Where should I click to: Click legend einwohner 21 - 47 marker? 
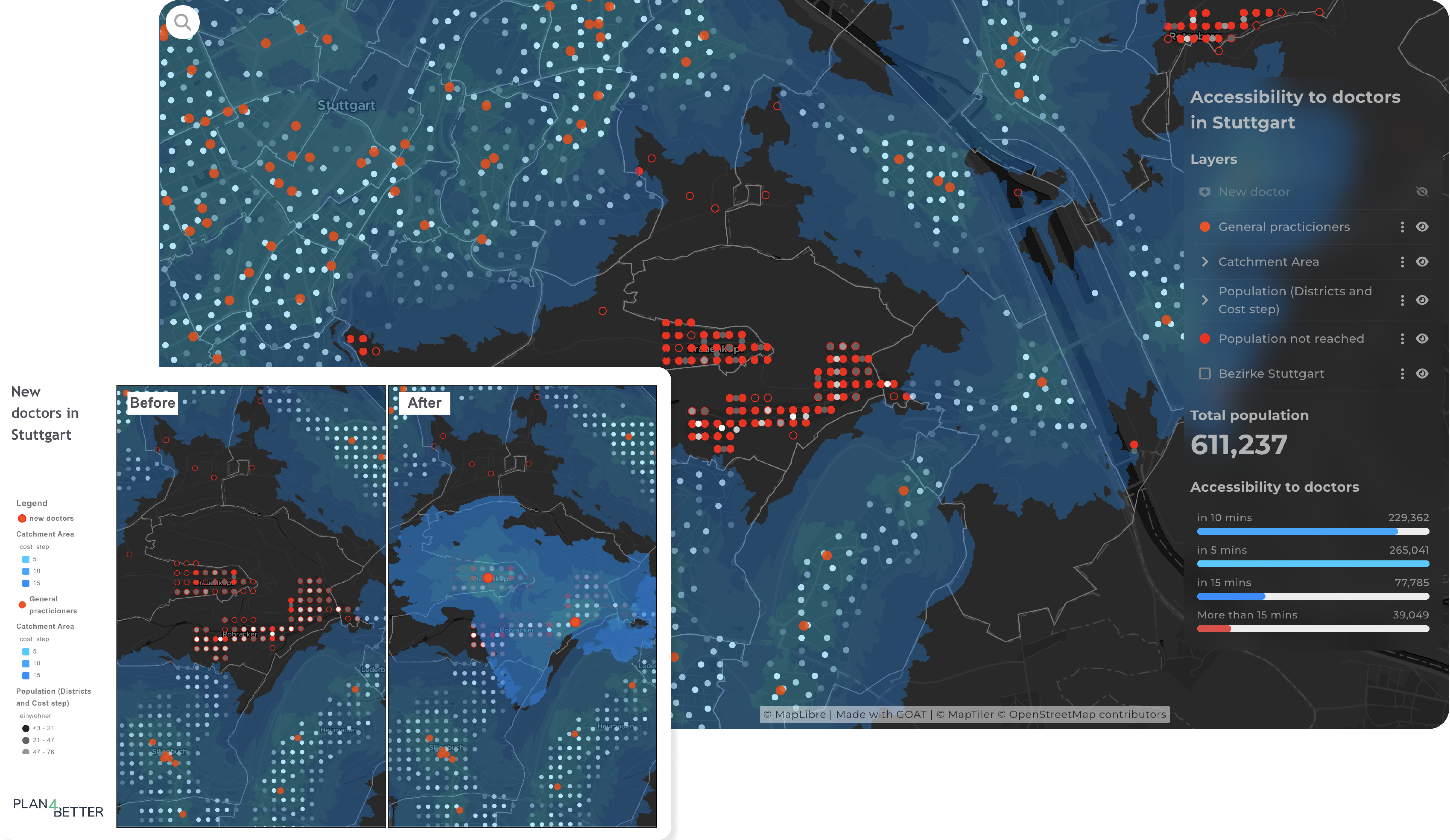coord(25,741)
